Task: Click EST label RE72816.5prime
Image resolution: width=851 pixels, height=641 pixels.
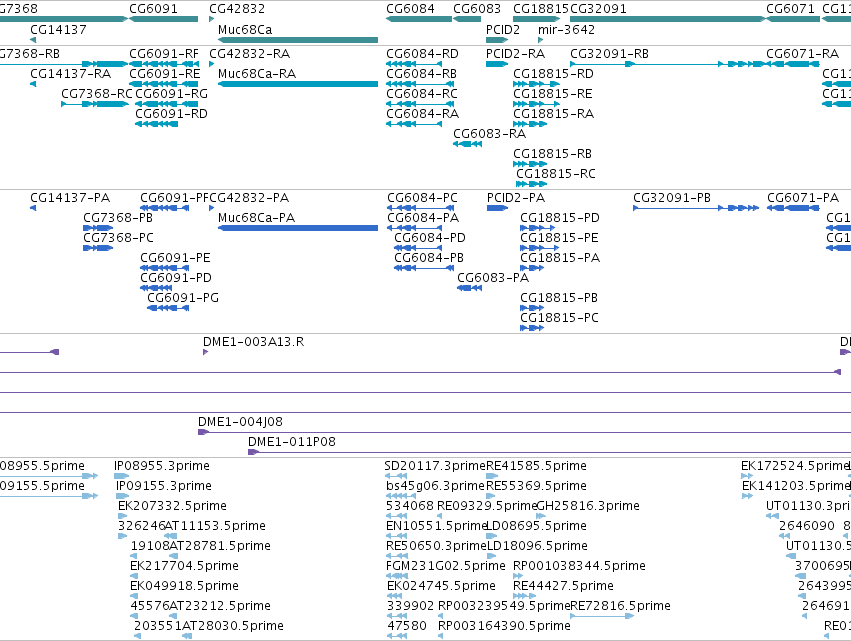Action: 620,606
